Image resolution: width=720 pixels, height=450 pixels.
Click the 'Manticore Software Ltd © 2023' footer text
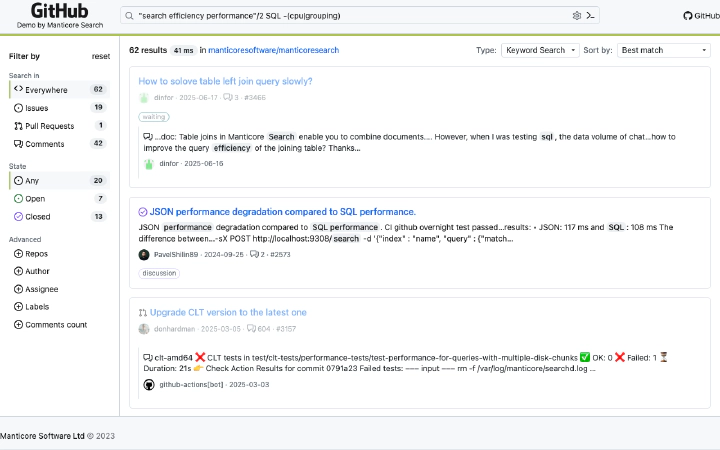click(57, 436)
